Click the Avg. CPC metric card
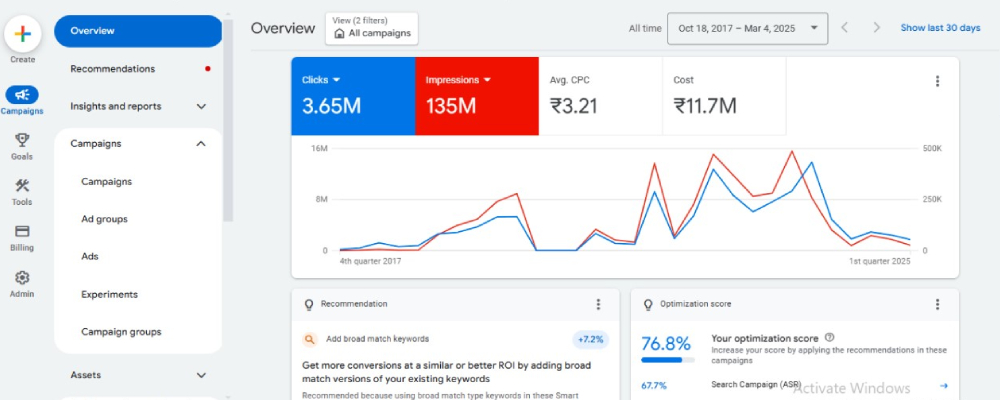This screenshot has height=400, width=1000. click(601, 96)
